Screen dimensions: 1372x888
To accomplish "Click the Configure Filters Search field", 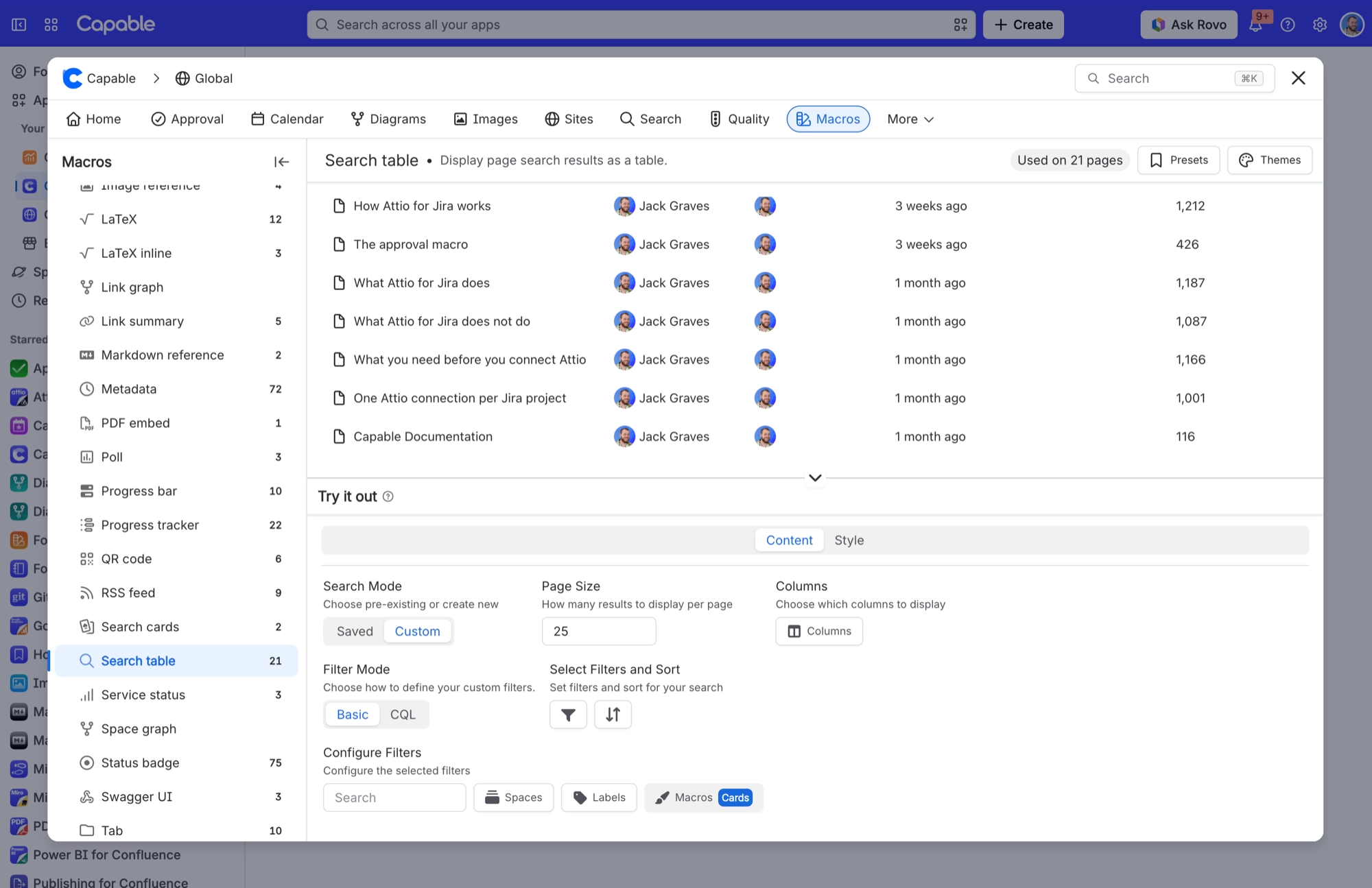I will point(394,797).
